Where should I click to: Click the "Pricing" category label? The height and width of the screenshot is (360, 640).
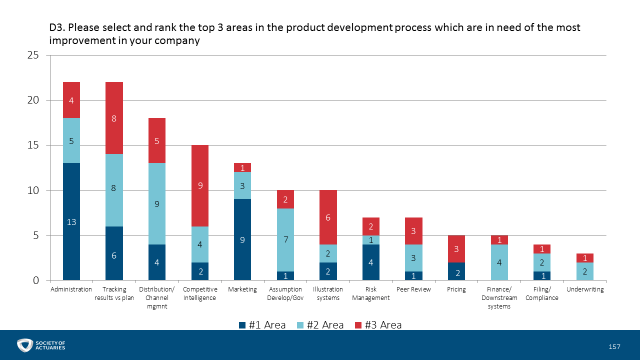[456, 289]
